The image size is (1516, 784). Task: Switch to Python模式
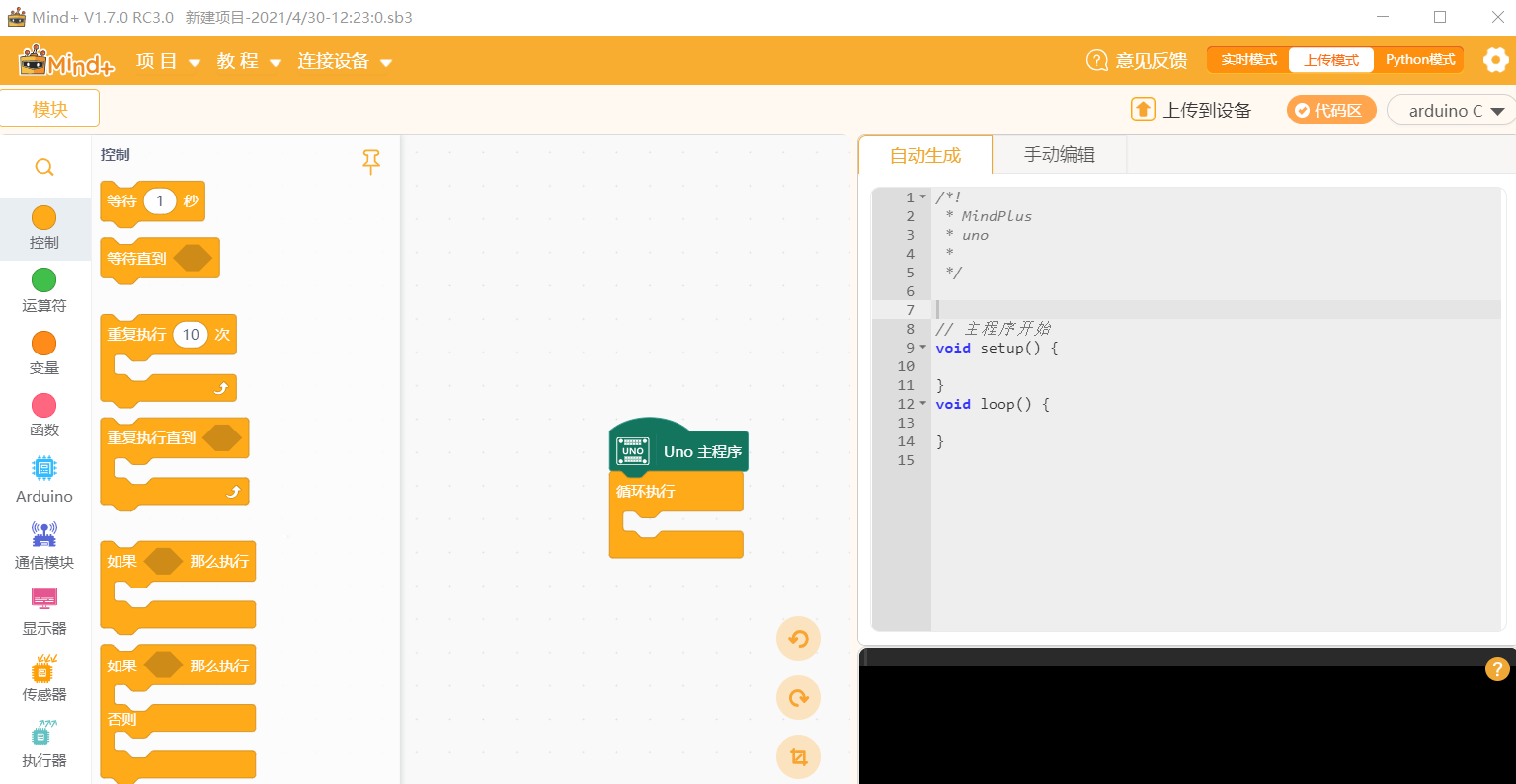[x=1419, y=60]
